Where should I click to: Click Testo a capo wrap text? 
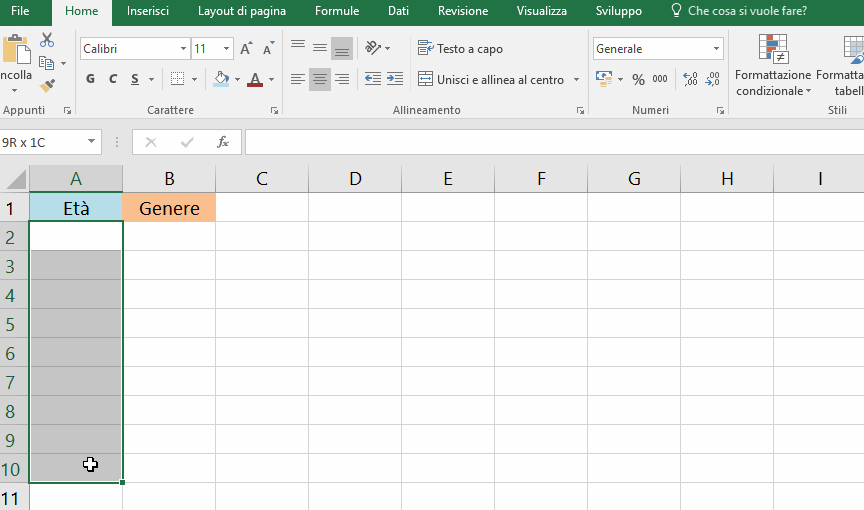[460, 48]
